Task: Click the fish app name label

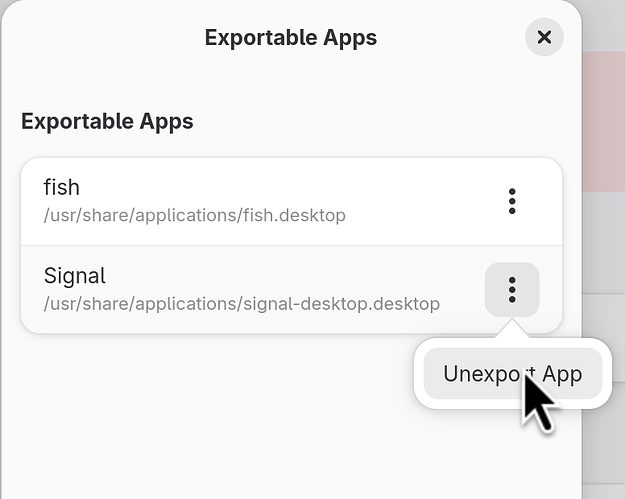Action: point(62,187)
